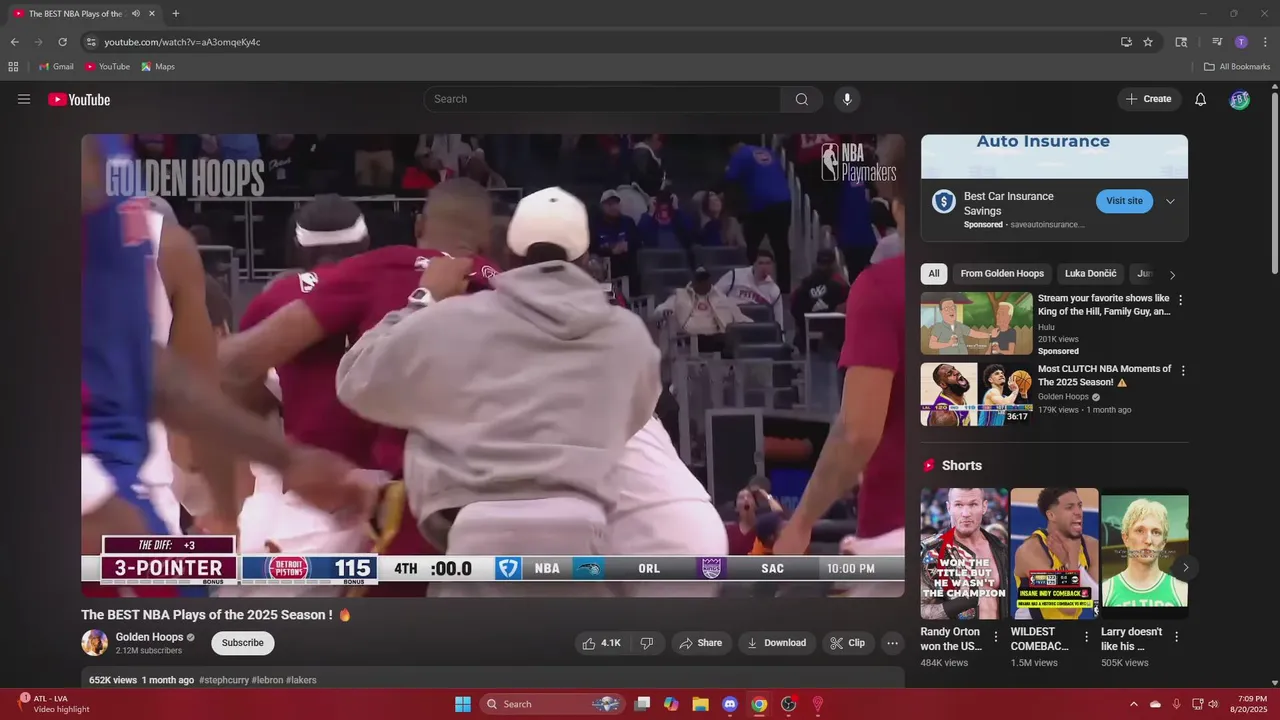Open Google Lens page search icon
The width and height of the screenshot is (1280, 720).
click(1181, 42)
